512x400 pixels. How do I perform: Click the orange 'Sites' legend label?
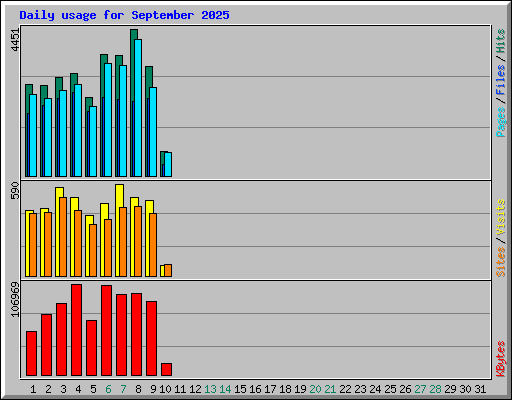(x=501, y=262)
